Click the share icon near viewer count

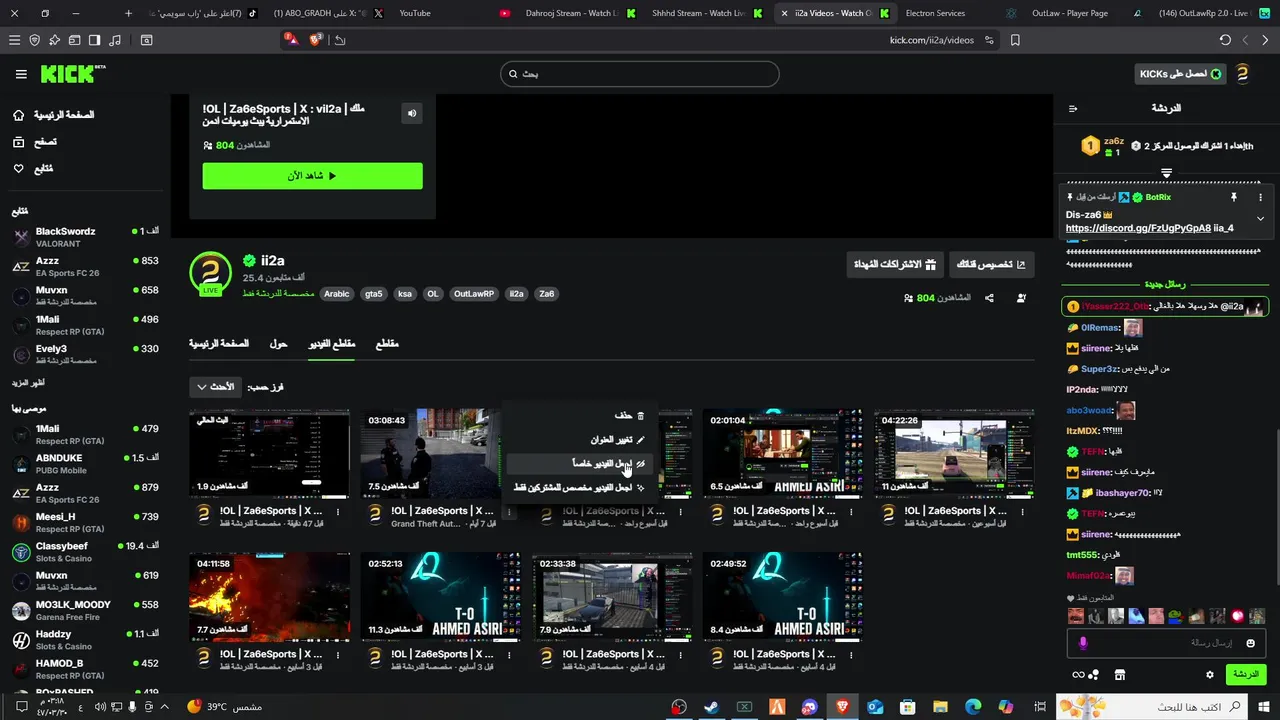coord(989,298)
